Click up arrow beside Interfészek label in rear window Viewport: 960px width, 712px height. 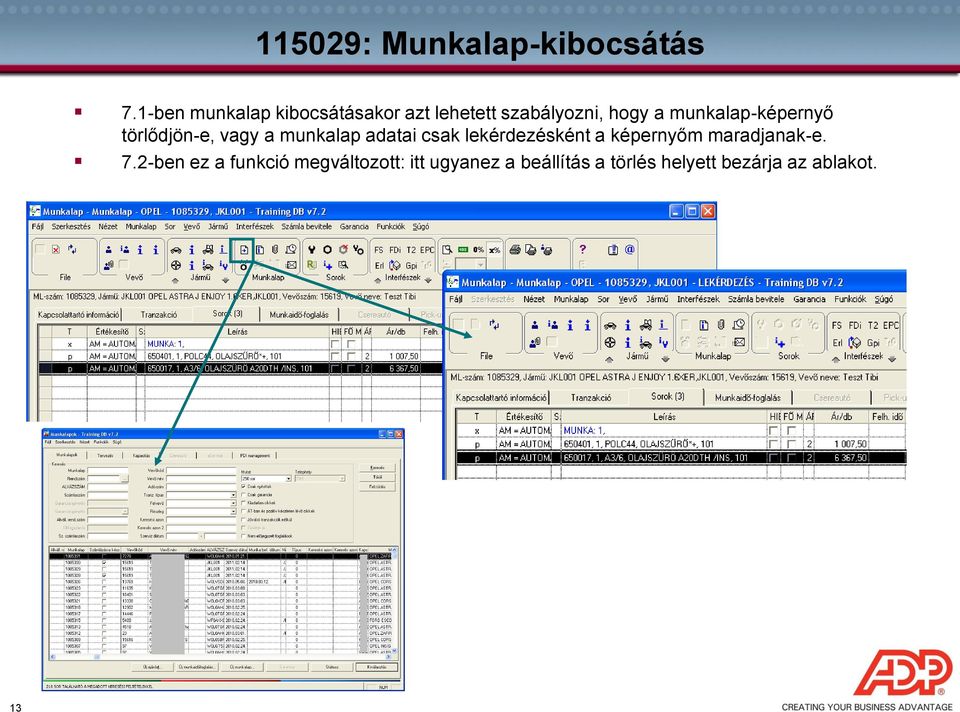(x=378, y=281)
